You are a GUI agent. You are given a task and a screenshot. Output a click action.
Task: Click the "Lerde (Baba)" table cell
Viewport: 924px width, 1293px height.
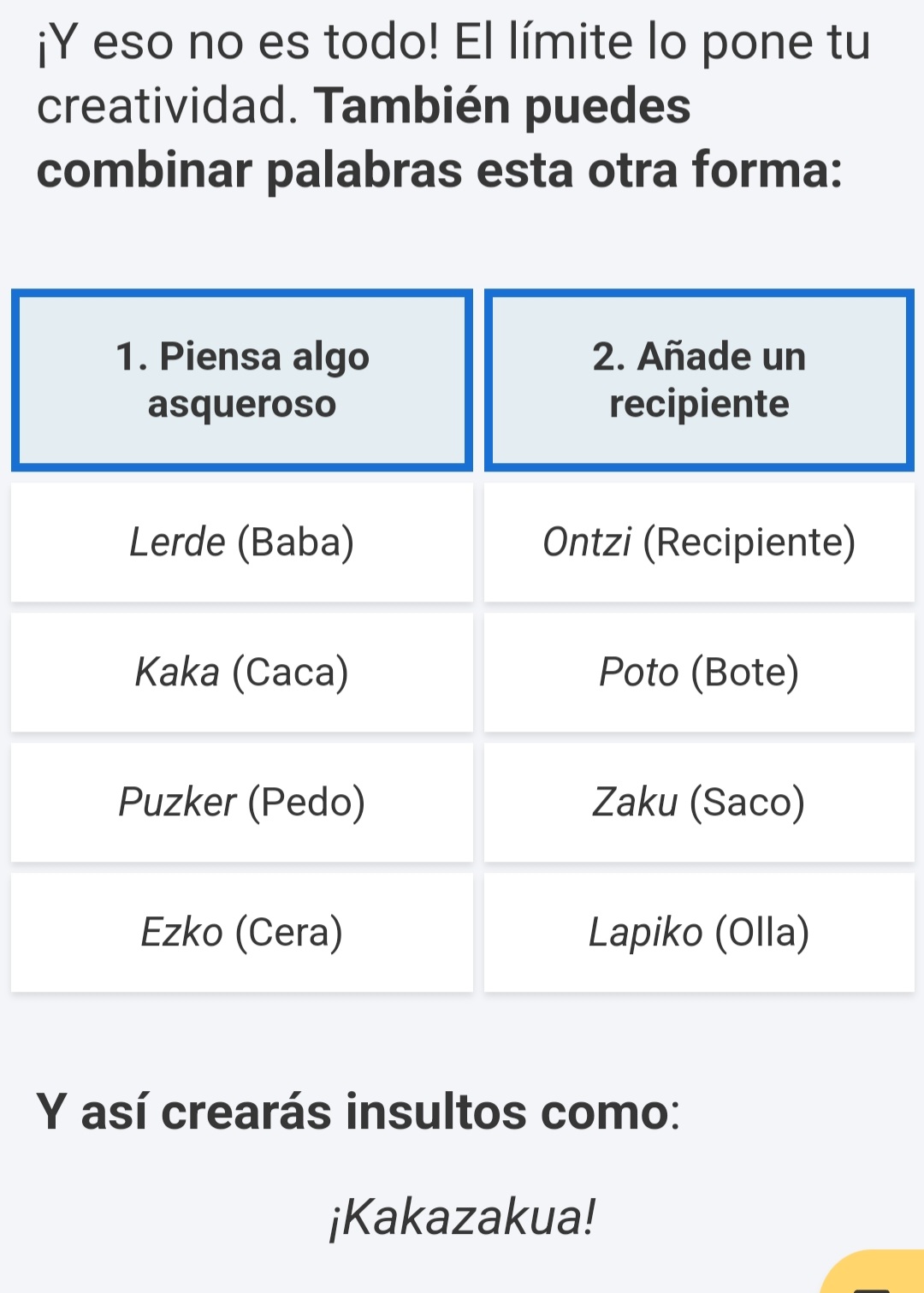(241, 543)
